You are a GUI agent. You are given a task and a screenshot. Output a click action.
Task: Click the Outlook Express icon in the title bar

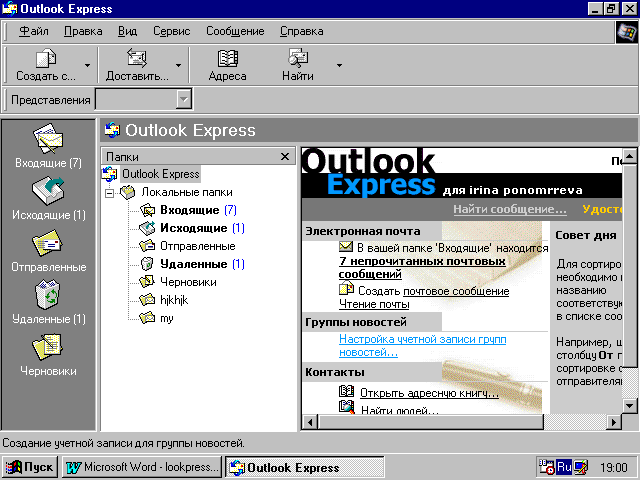click(10, 9)
